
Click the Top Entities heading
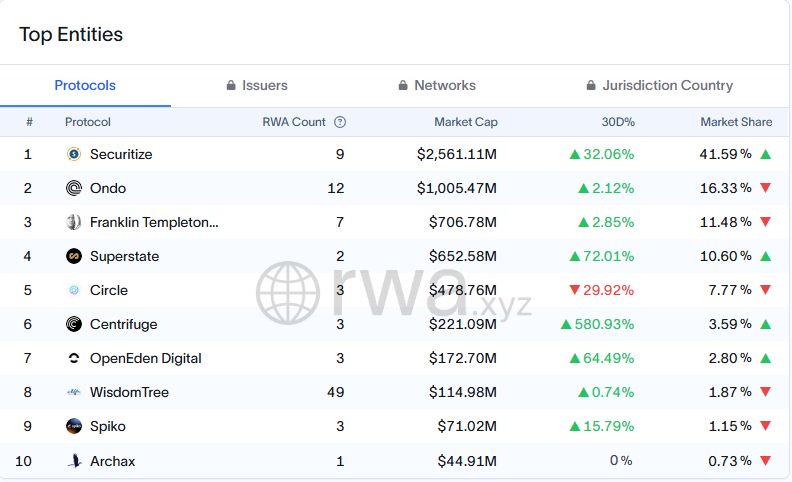coord(71,34)
